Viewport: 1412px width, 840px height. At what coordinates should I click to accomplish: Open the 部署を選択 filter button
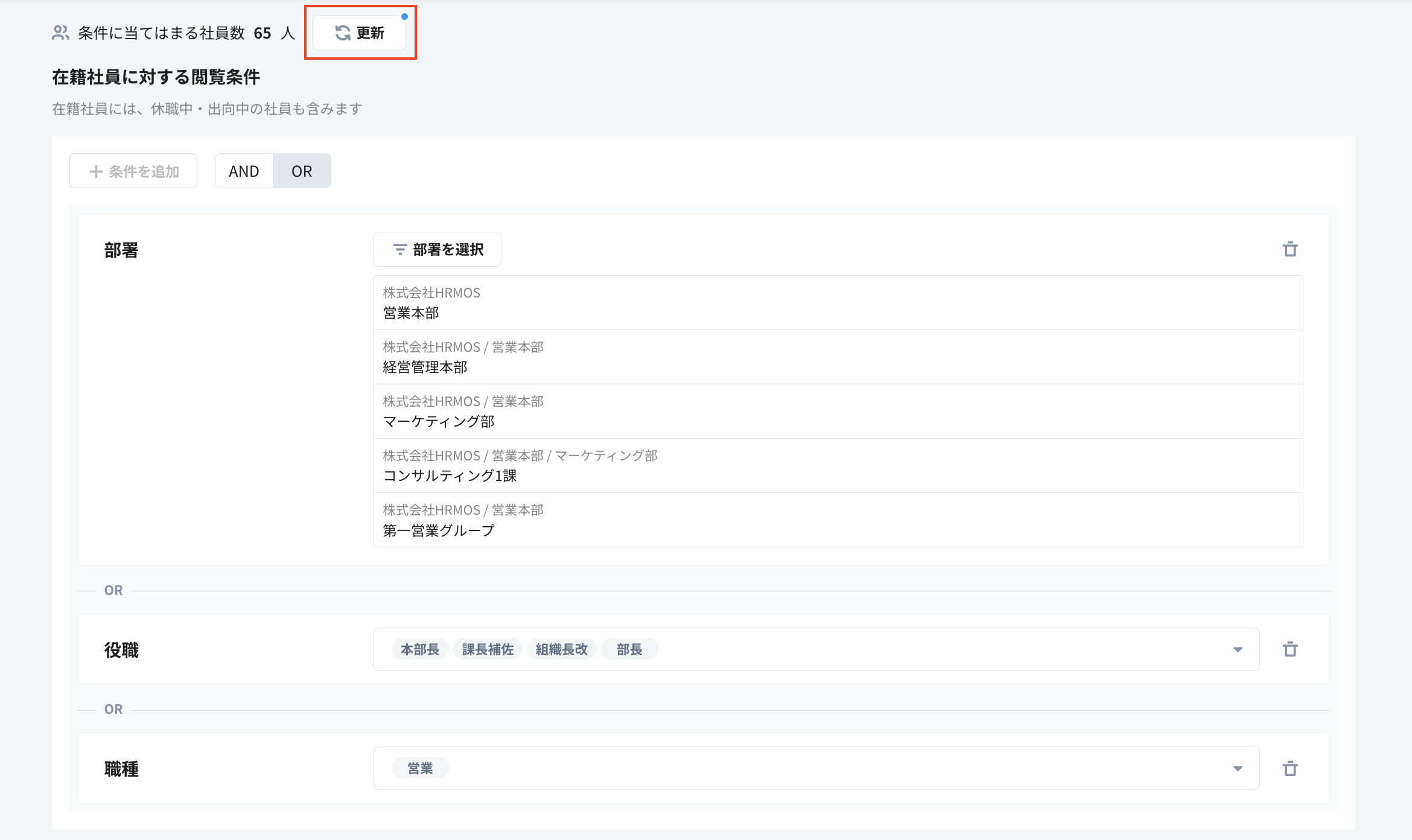pyautogui.click(x=437, y=249)
